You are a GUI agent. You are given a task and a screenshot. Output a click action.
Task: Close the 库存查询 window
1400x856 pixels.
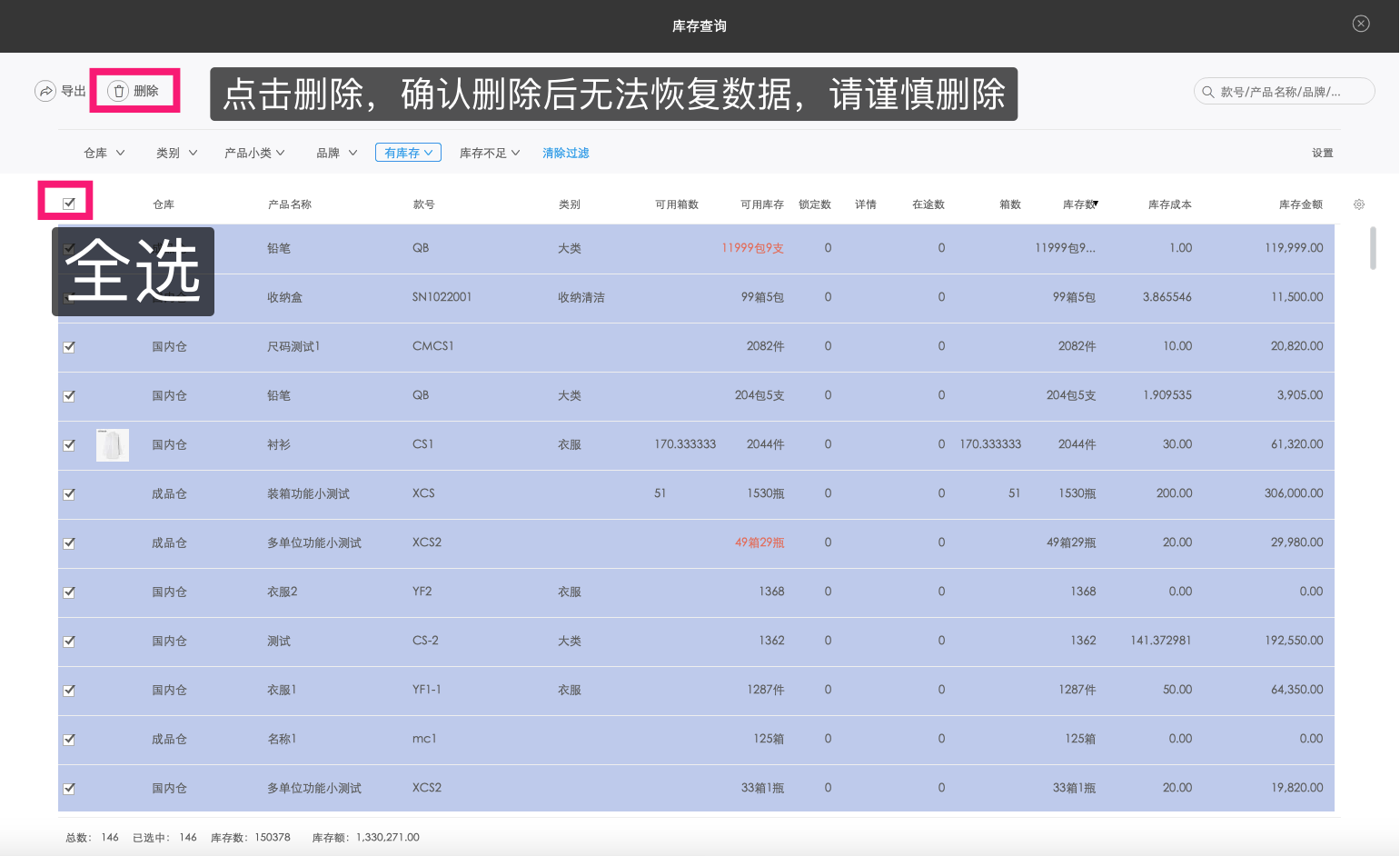point(1360,23)
